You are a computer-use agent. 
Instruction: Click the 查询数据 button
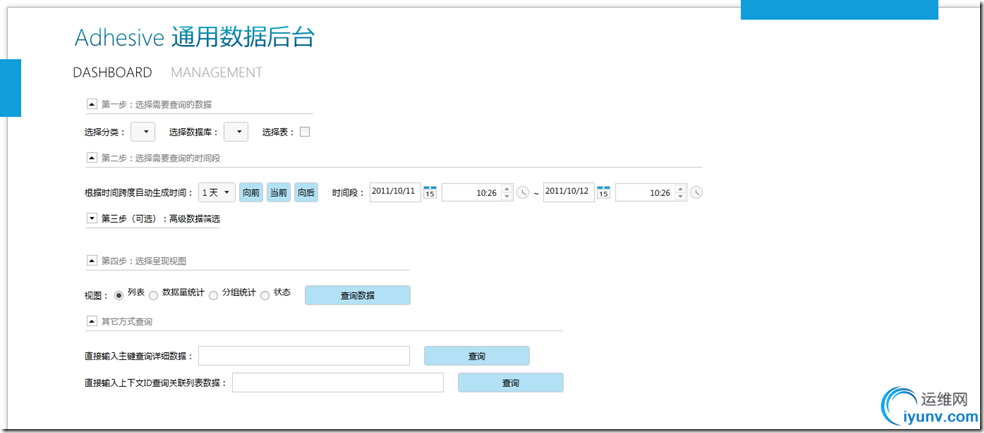tap(358, 296)
